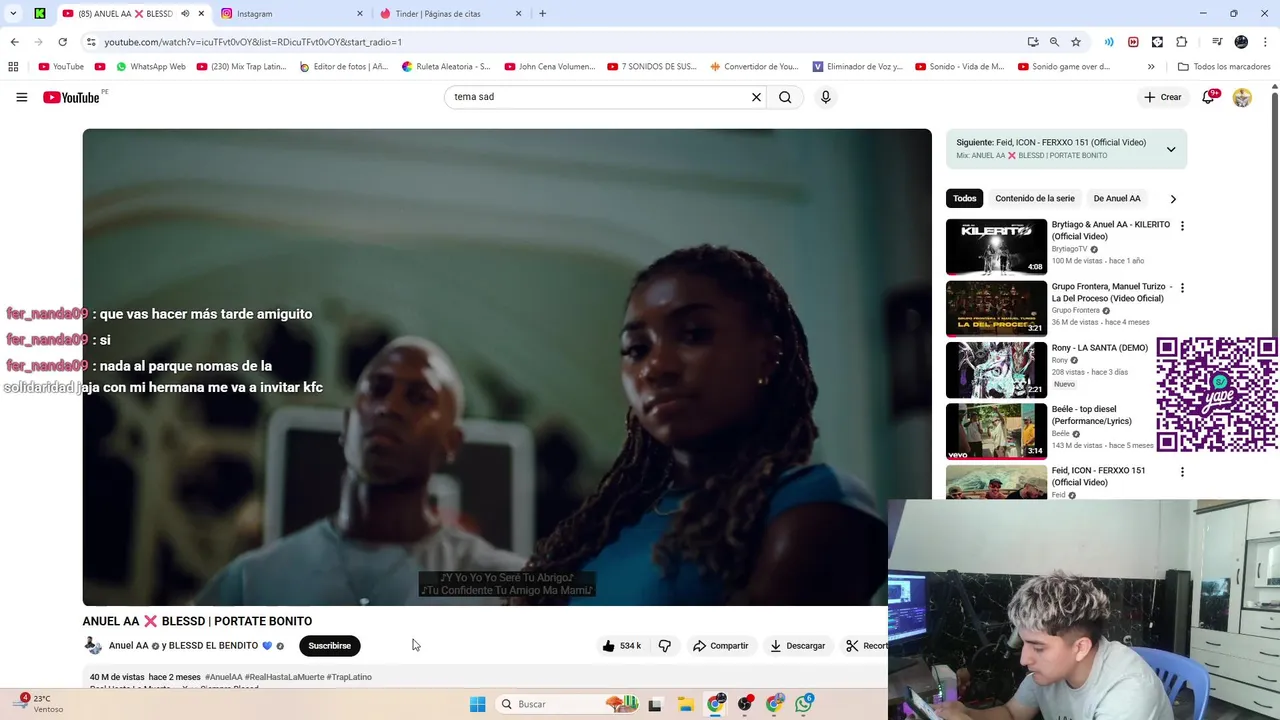Image resolution: width=1280 pixels, height=720 pixels.
Task: Collapse the Mix playlist panel chevron
Action: point(1171,149)
